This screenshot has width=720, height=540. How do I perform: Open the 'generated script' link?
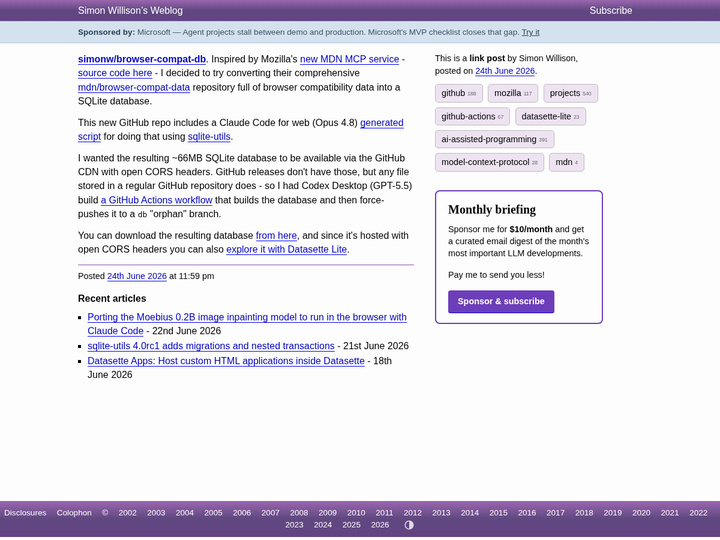[x=382, y=123]
